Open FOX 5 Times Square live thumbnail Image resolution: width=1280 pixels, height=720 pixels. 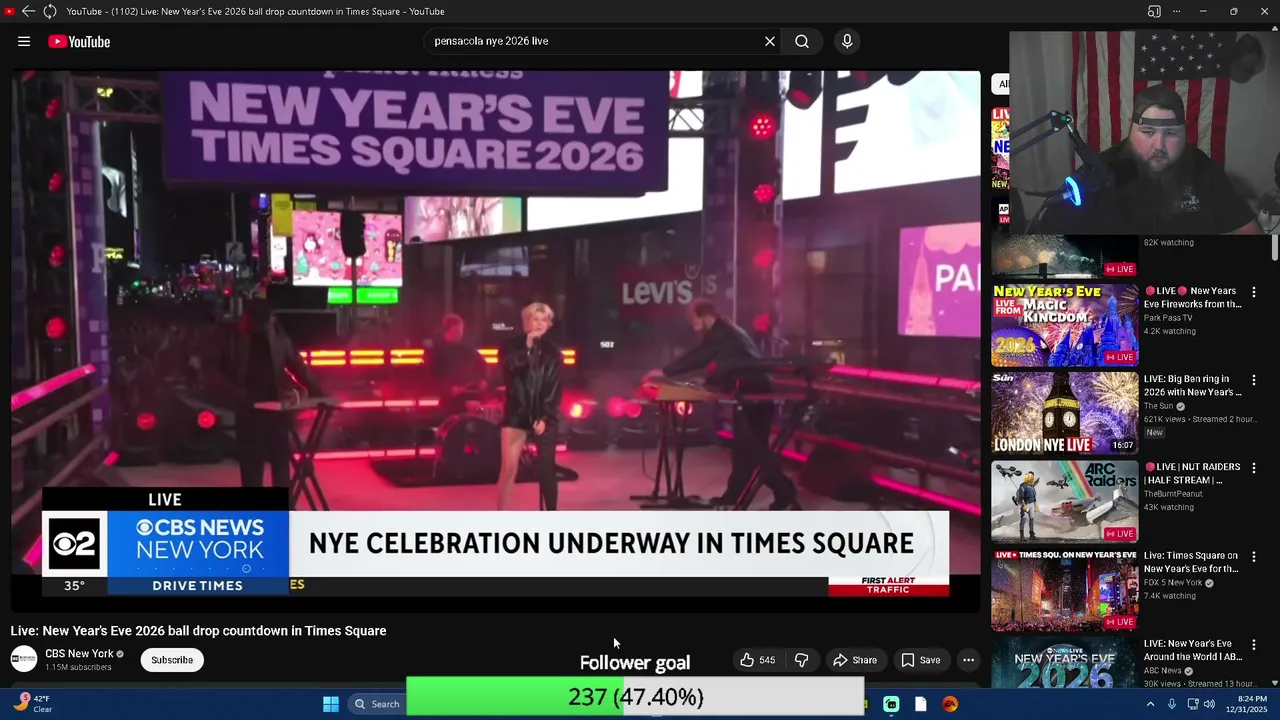click(x=1065, y=589)
